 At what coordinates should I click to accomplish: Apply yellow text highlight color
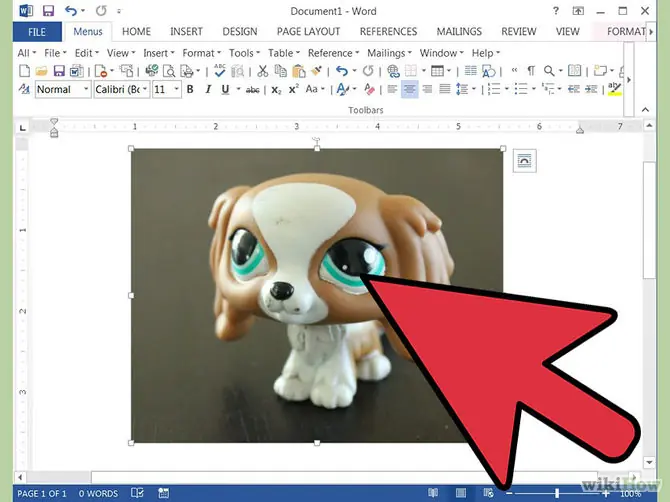[614, 89]
